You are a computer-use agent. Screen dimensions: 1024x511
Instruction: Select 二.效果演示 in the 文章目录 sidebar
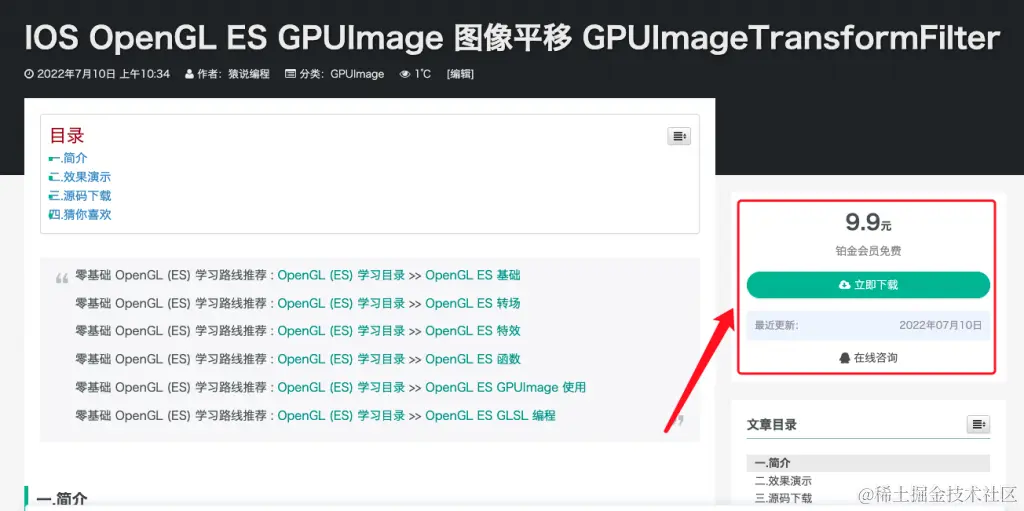click(x=784, y=481)
